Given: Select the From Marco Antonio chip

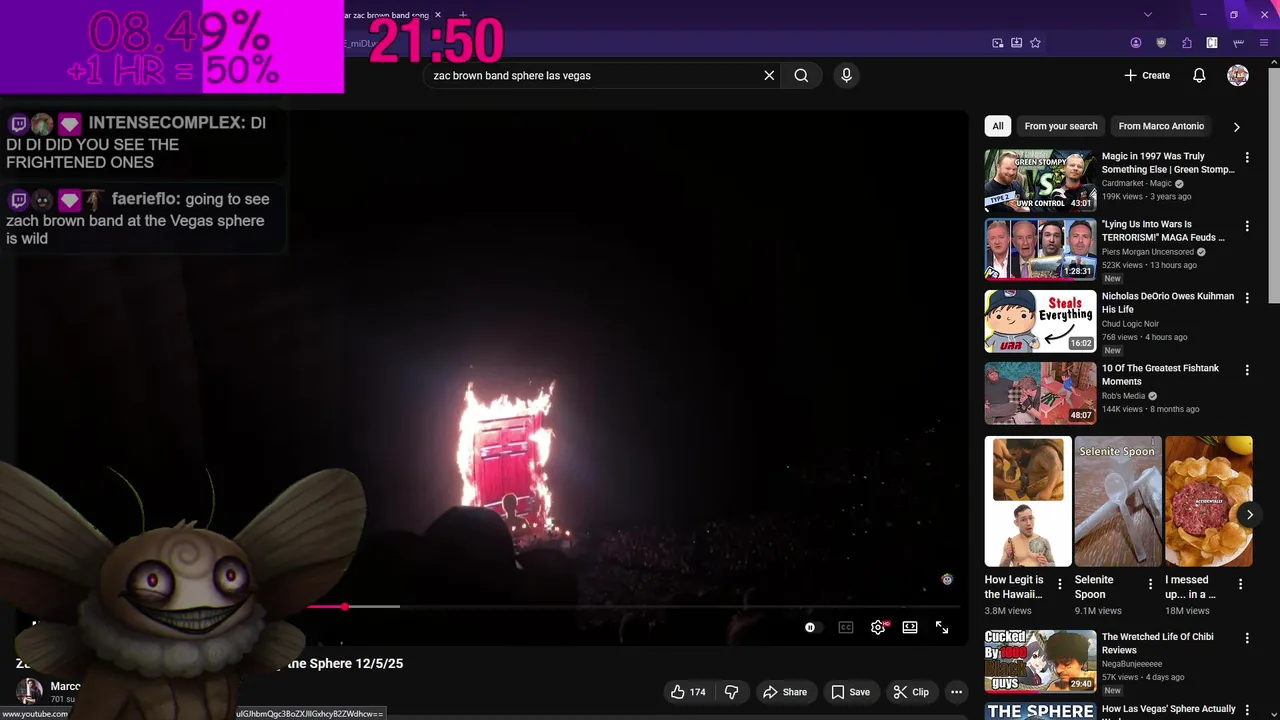Looking at the screenshot, I should click(1161, 126).
